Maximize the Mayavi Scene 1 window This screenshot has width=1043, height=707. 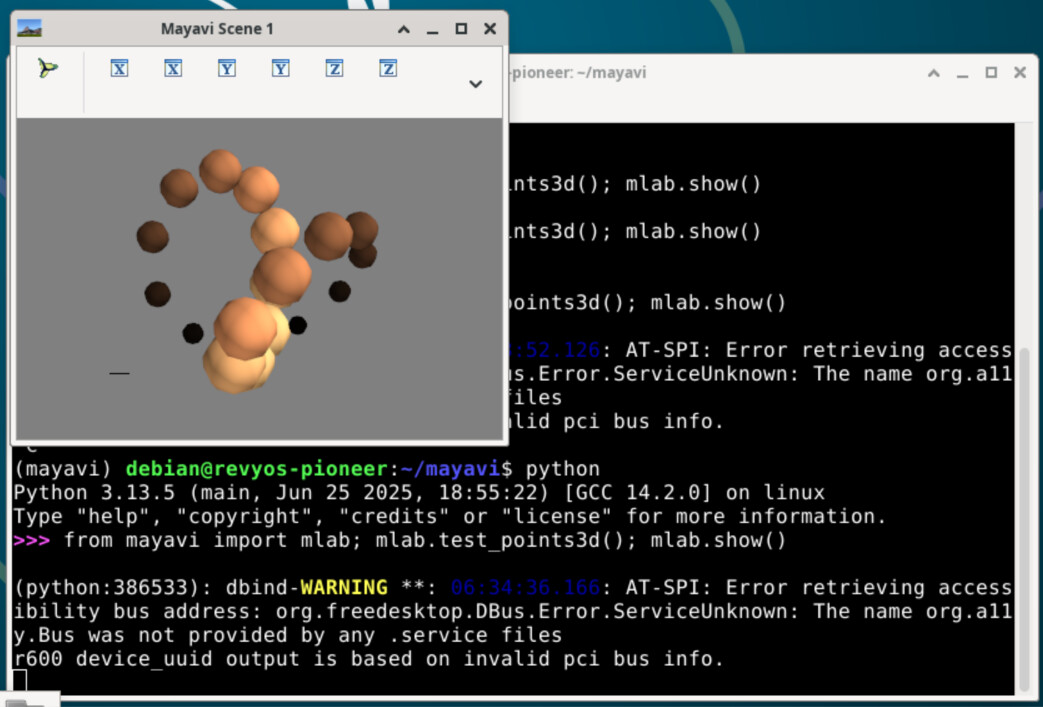(x=461, y=29)
